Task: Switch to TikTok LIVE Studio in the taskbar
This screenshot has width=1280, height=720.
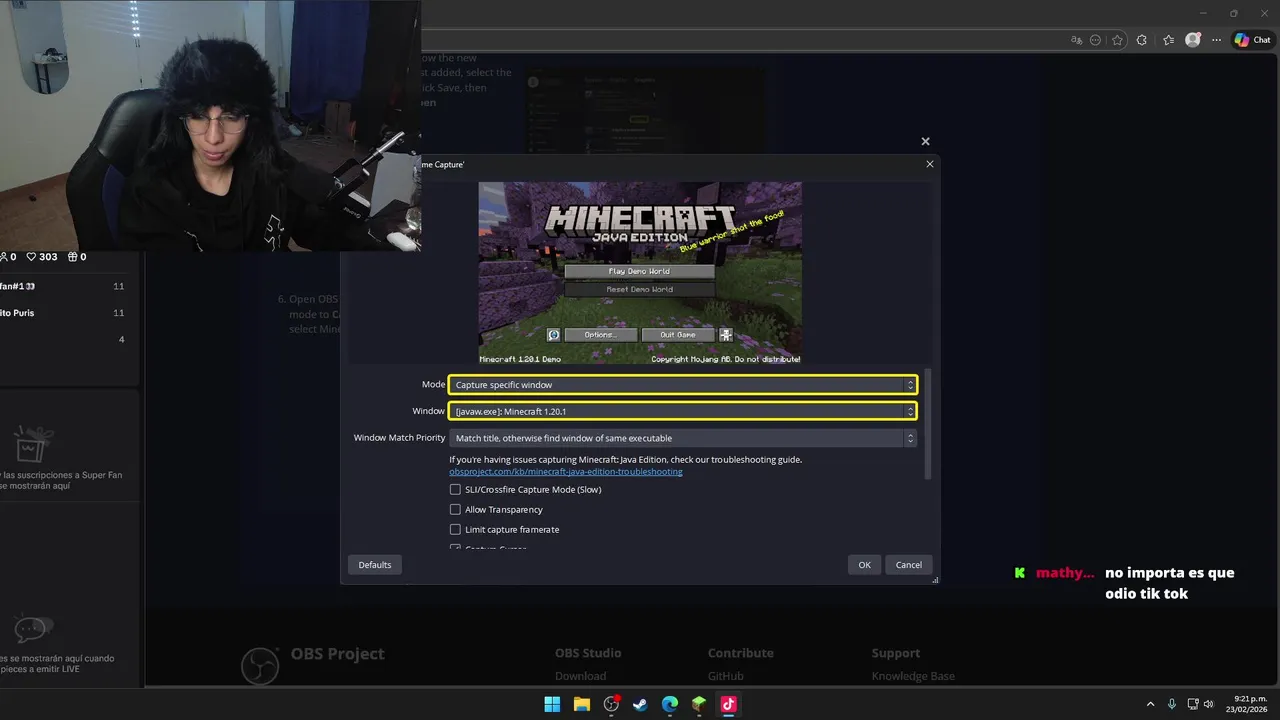Action: (728, 704)
